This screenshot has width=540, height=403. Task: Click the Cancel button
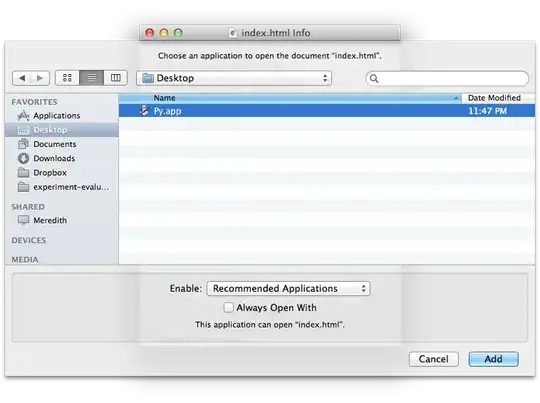(x=434, y=359)
